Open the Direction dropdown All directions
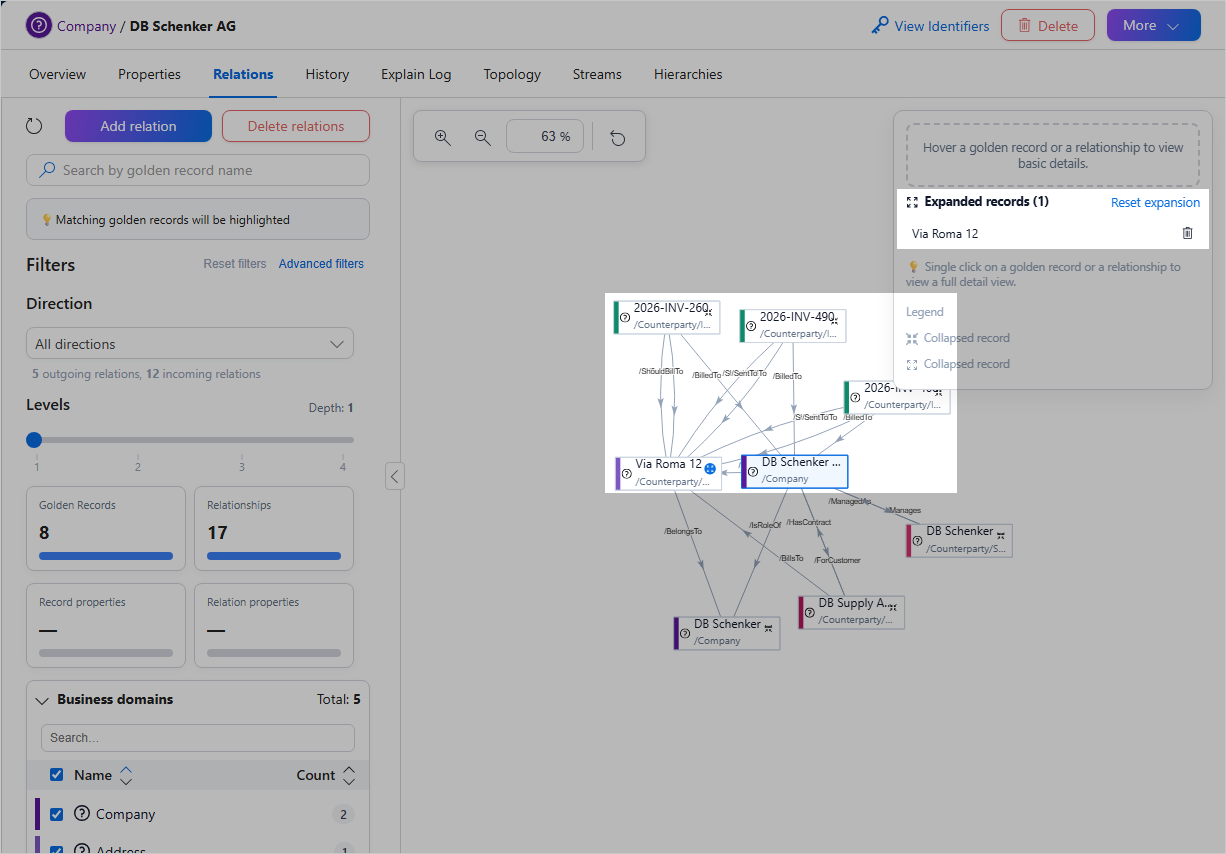 (x=190, y=344)
